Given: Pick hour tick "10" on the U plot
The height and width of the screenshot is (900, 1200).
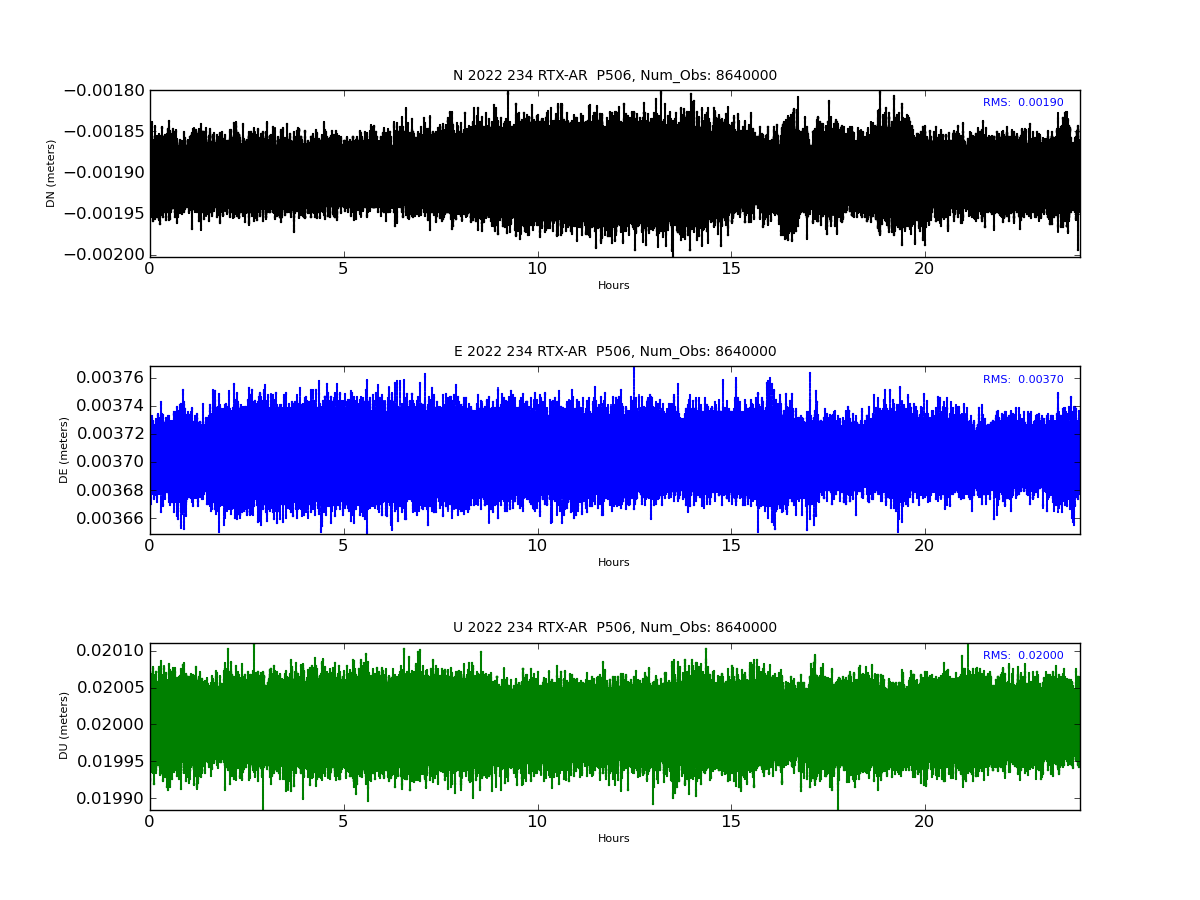Looking at the screenshot, I should click(537, 822).
